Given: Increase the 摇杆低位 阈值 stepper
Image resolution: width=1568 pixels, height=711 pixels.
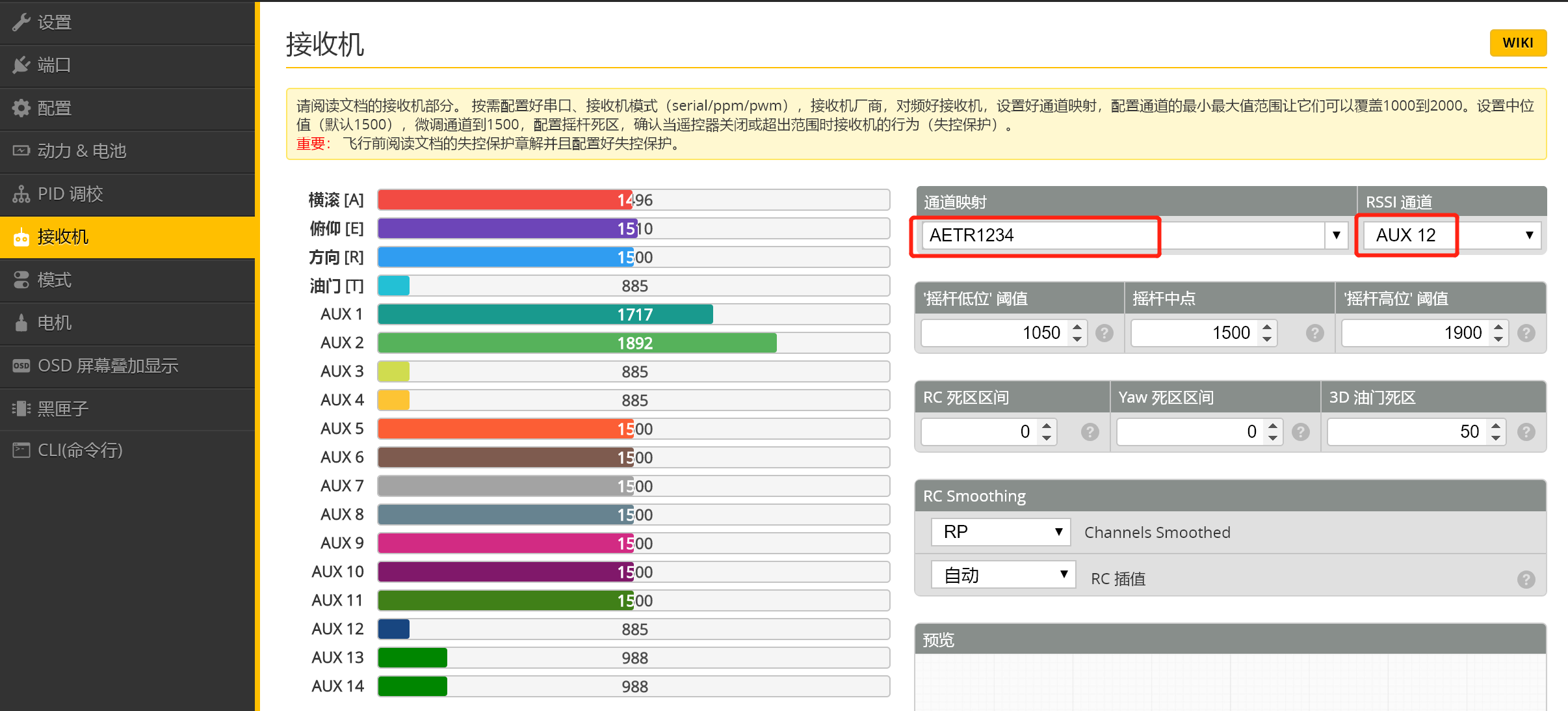Looking at the screenshot, I should [x=1077, y=327].
